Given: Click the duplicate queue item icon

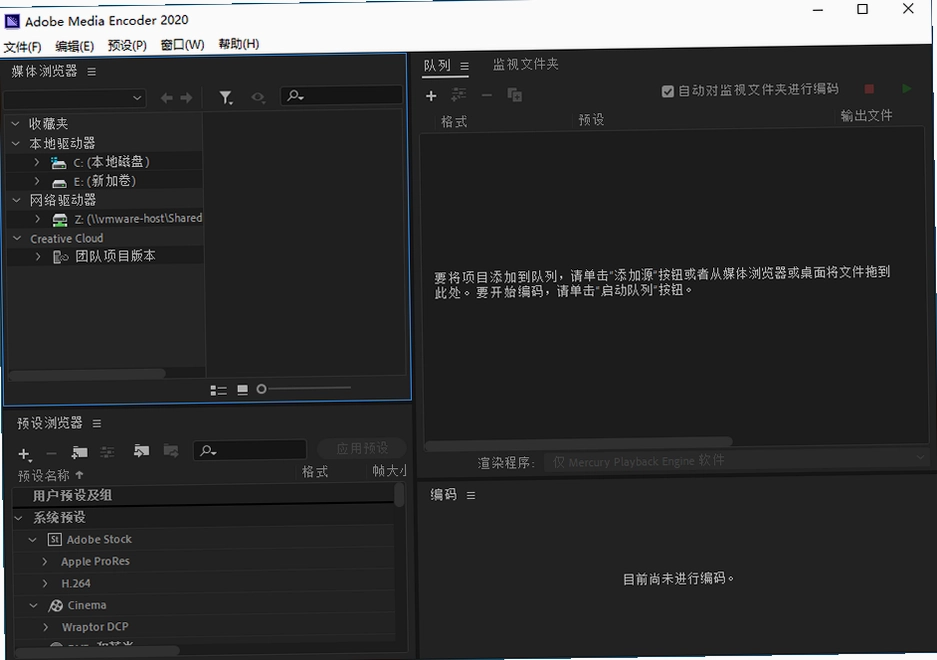Looking at the screenshot, I should 515,94.
